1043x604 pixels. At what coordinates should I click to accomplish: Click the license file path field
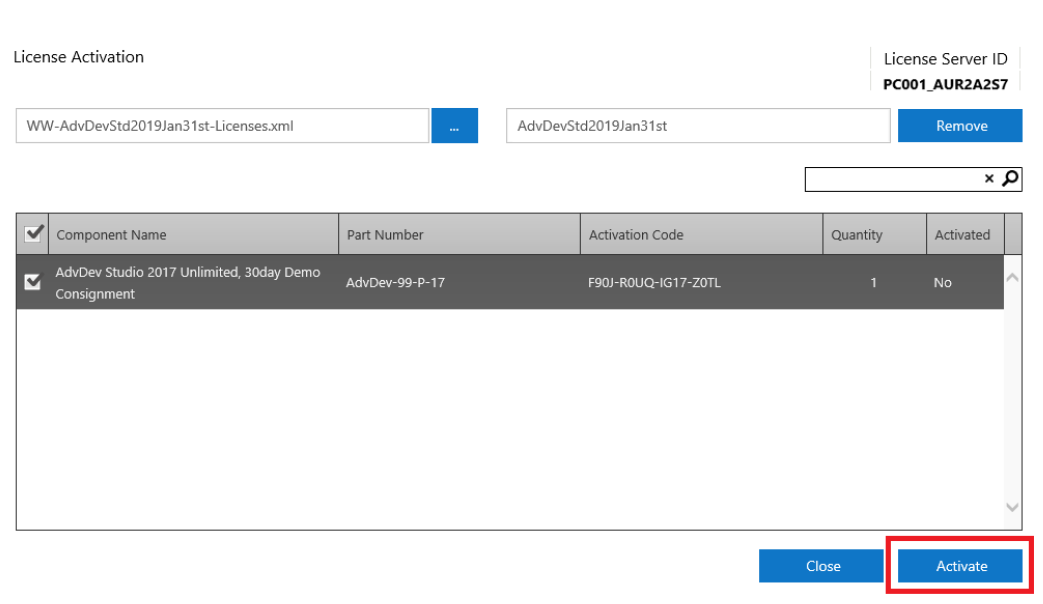[x=222, y=126]
